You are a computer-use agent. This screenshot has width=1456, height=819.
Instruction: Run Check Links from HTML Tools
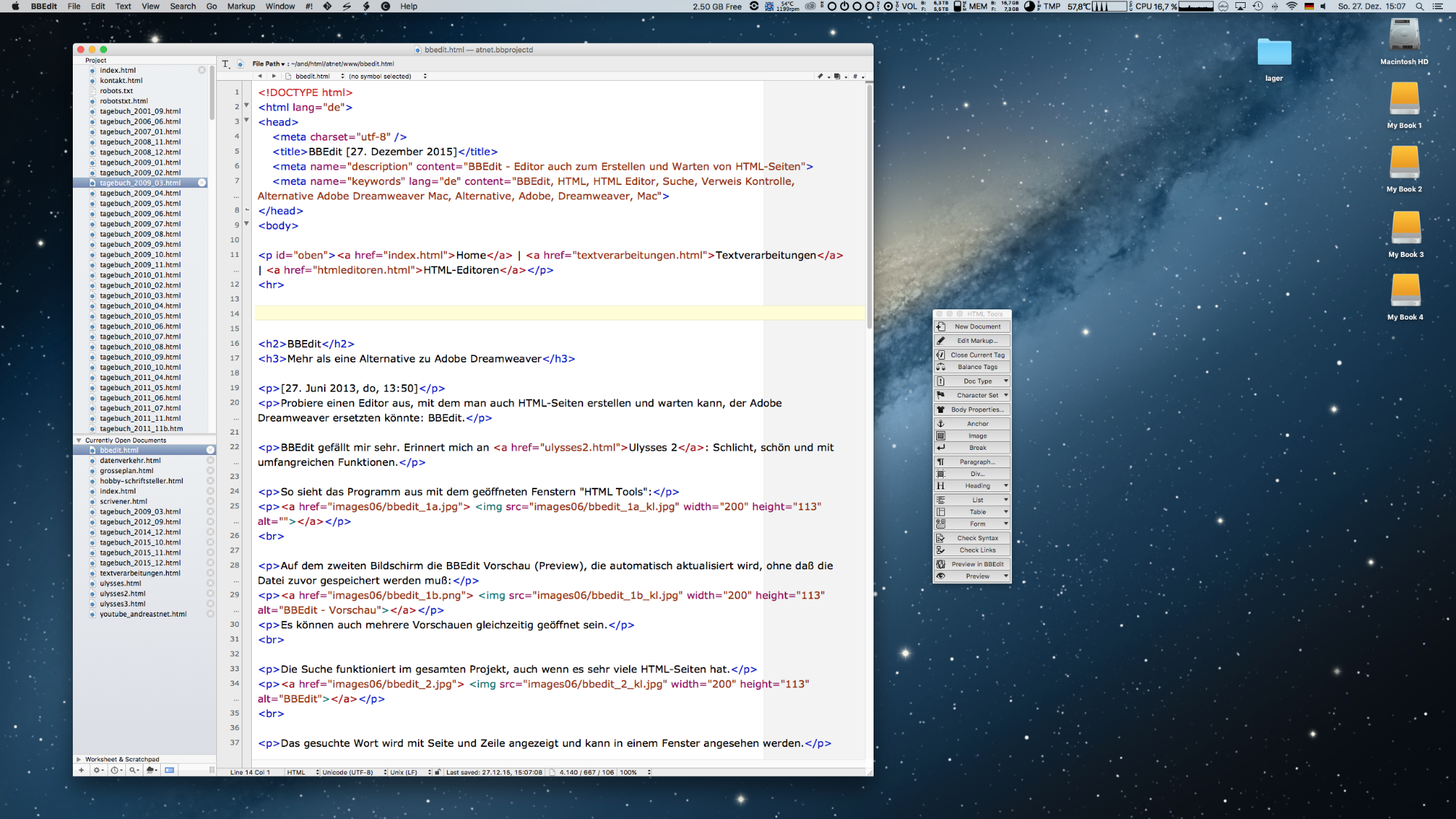[972, 550]
